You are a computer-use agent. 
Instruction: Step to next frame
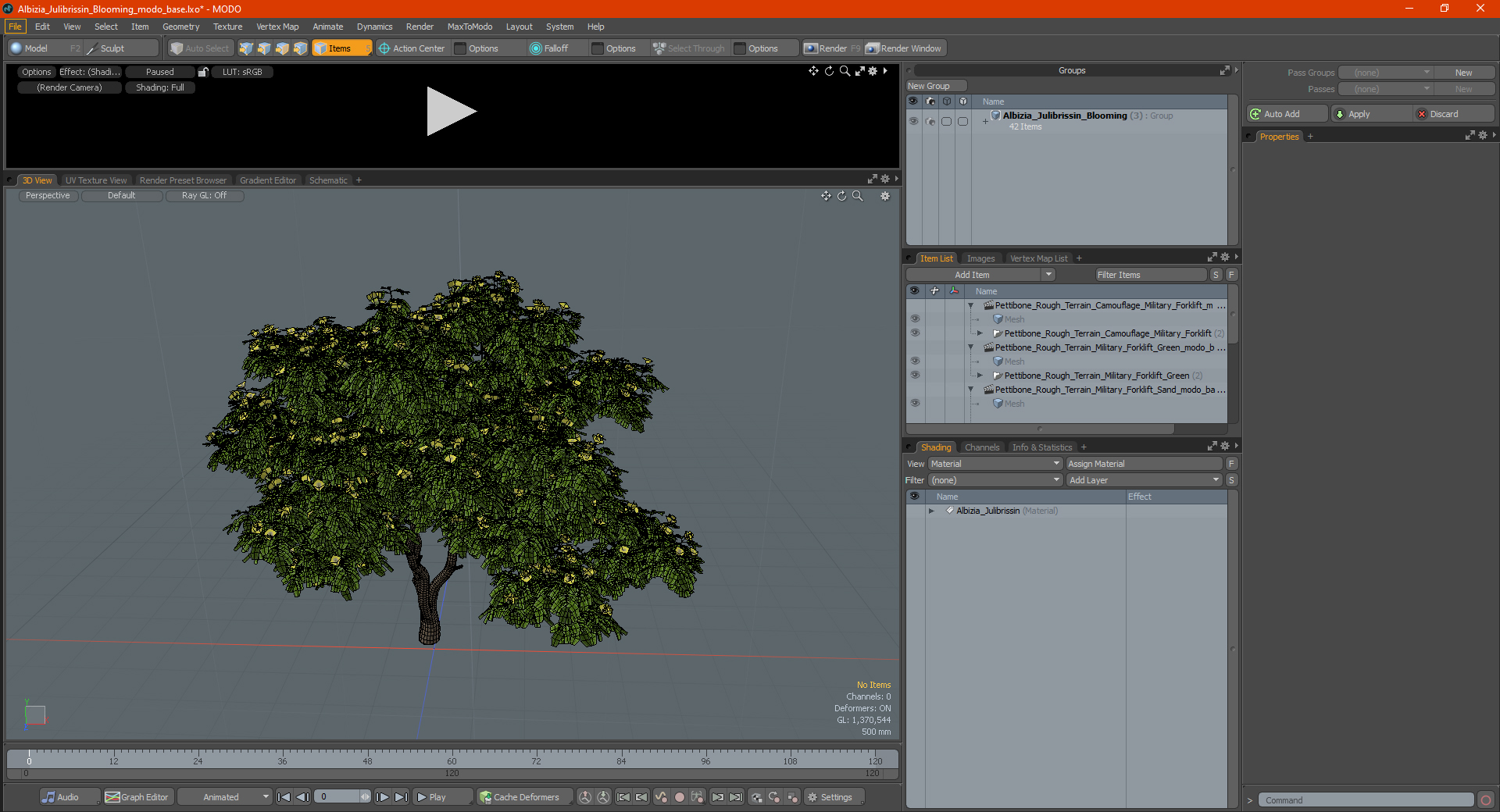(x=382, y=797)
